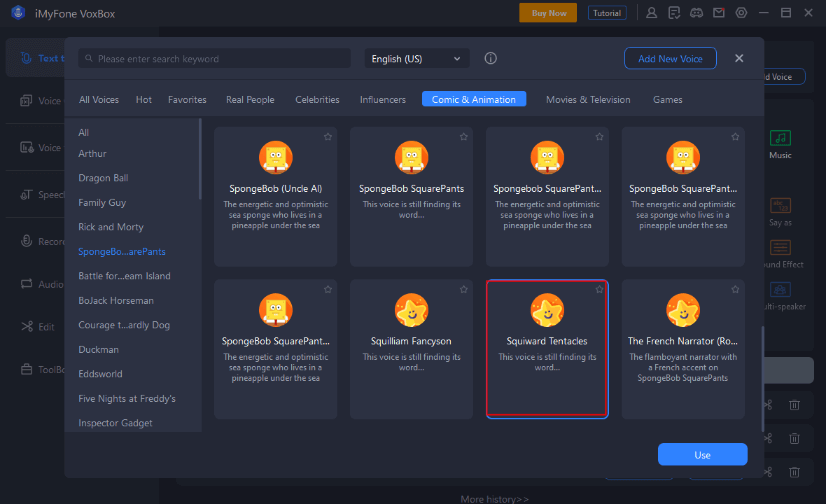Select Squilliam Fancyson voice card

click(x=411, y=349)
